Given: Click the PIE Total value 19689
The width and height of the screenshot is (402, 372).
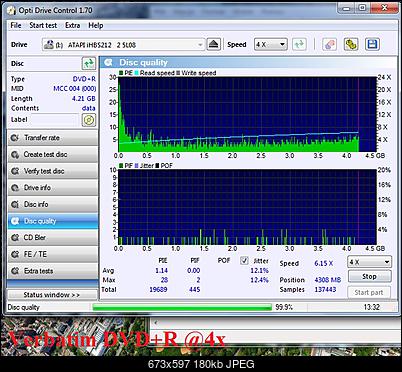Looking at the screenshot, I should [158, 289].
